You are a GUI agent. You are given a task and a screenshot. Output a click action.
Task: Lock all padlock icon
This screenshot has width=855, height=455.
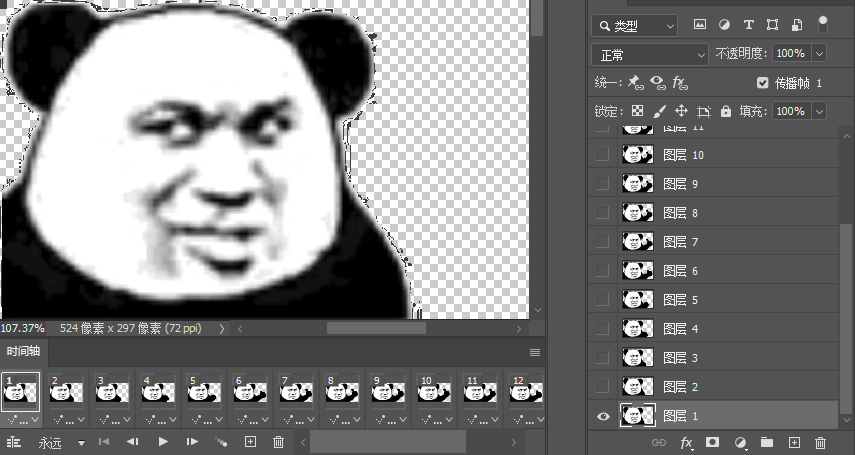pos(726,111)
